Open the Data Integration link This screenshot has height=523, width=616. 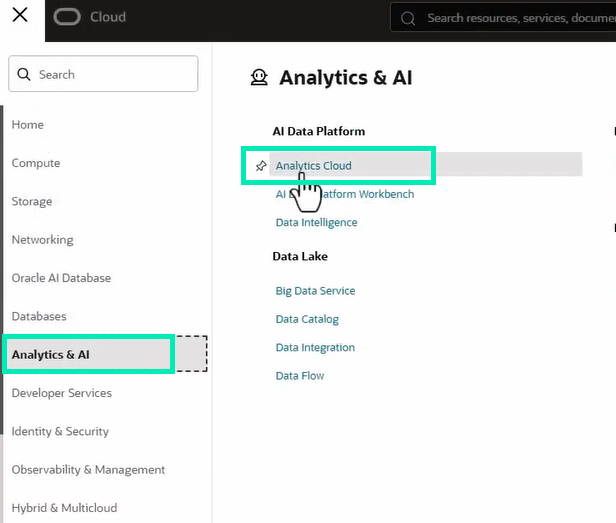click(315, 347)
